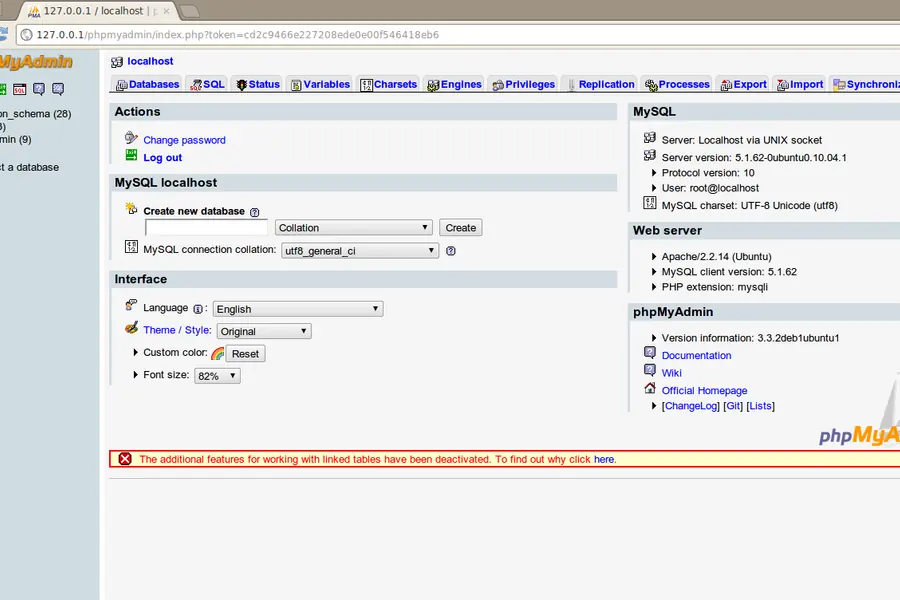This screenshot has width=900, height=600.
Task: Click 'MySQL client version: 5.1.62' text
Action: [729, 272]
